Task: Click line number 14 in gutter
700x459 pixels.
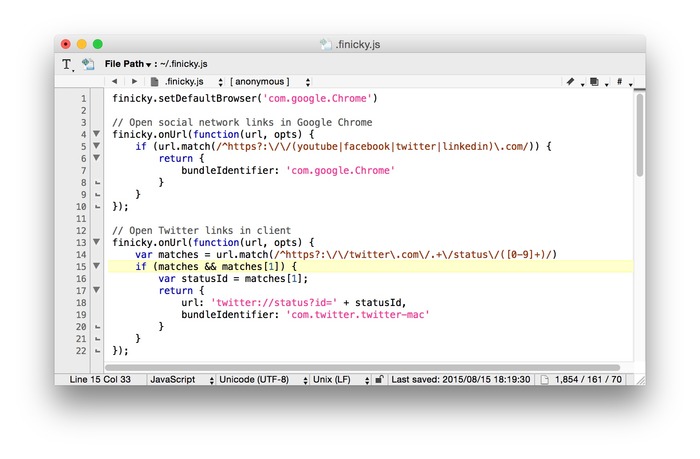Action: point(81,255)
